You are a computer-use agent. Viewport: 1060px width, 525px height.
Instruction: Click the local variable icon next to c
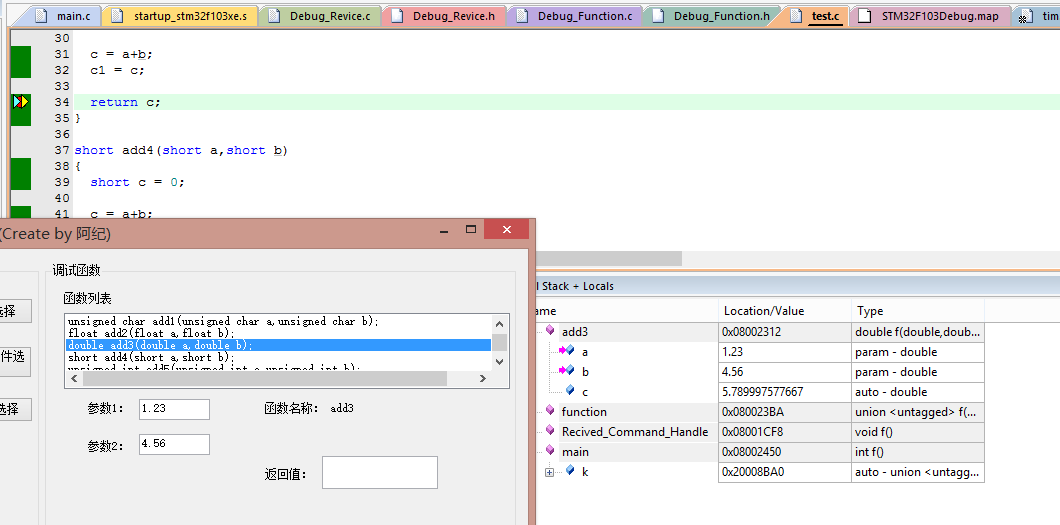[x=569, y=391]
